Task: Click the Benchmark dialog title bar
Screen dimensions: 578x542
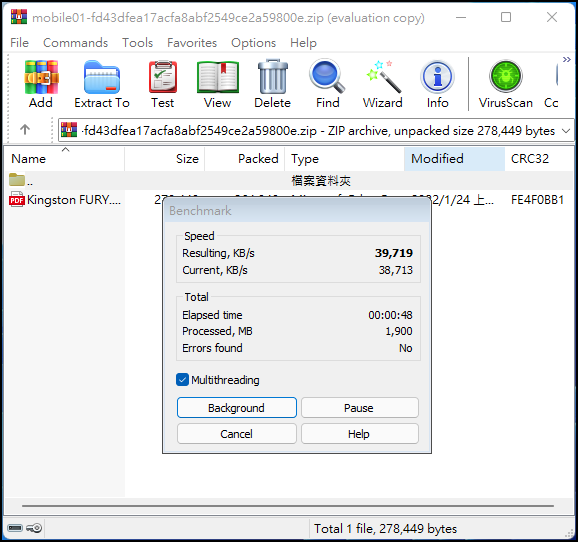Action: pyautogui.click(x=297, y=211)
